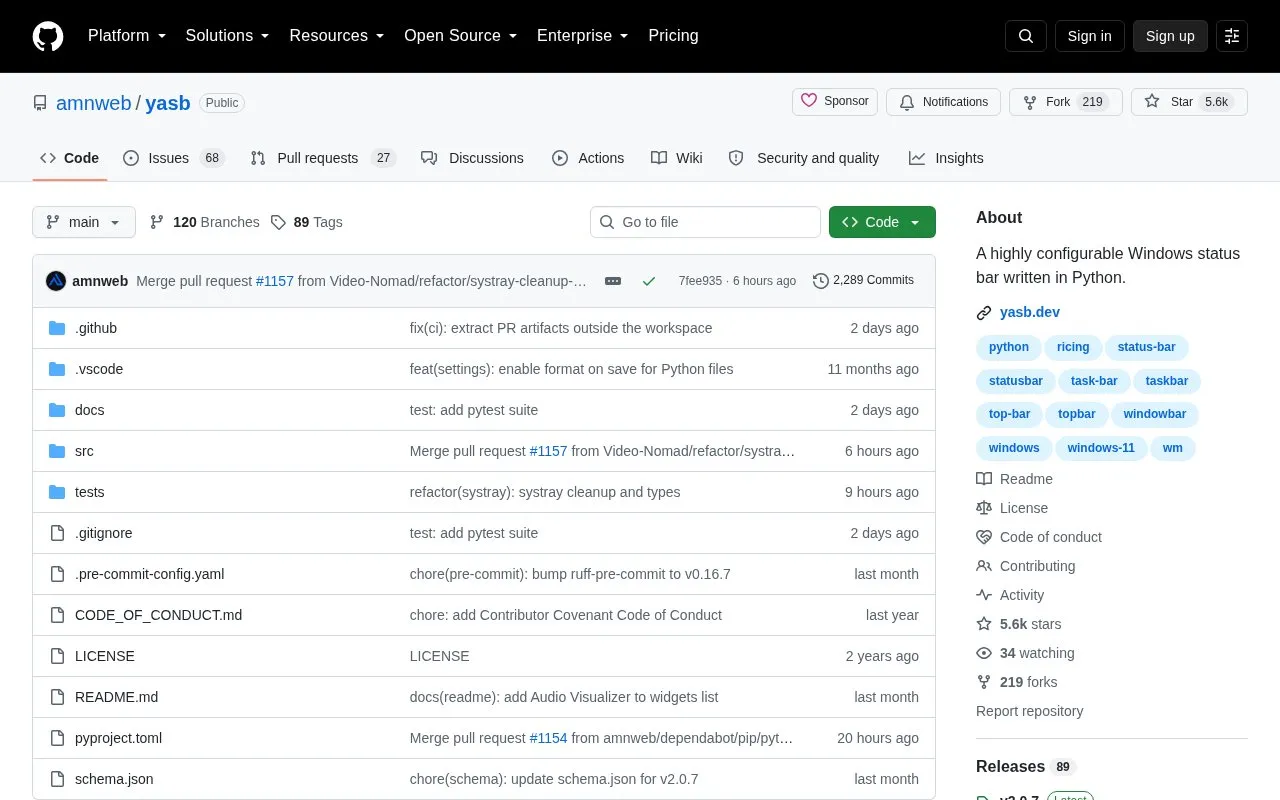Click the search magnifier icon in header
This screenshot has width=1280, height=800.
(1026, 36)
